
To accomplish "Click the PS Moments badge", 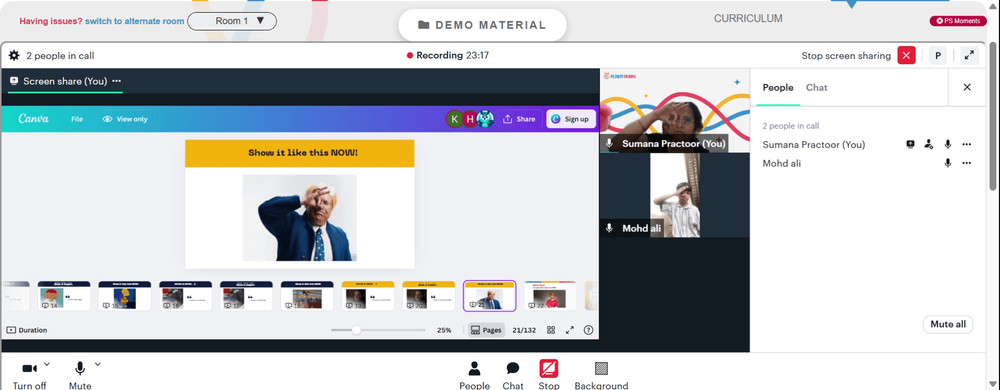I will pyautogui.click(x=958, y=21).
